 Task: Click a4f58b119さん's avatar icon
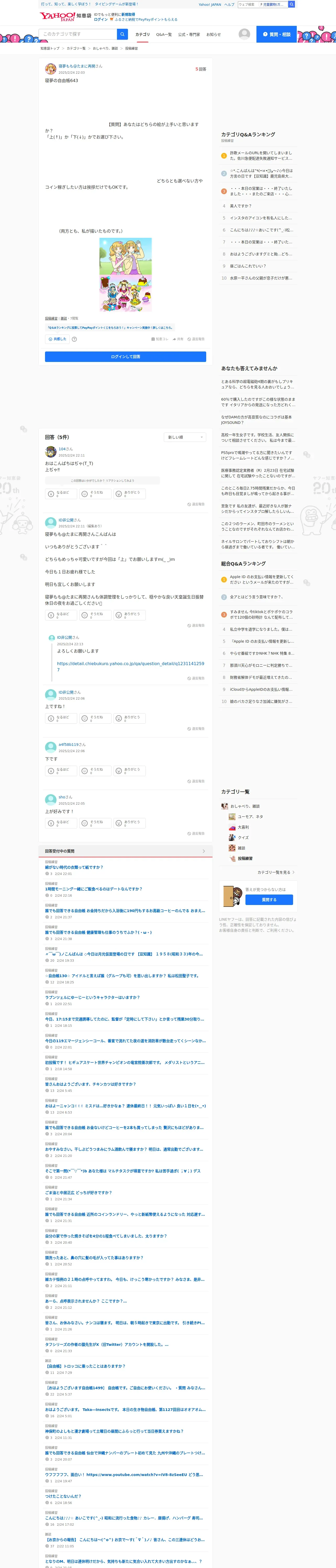(51, 747)
